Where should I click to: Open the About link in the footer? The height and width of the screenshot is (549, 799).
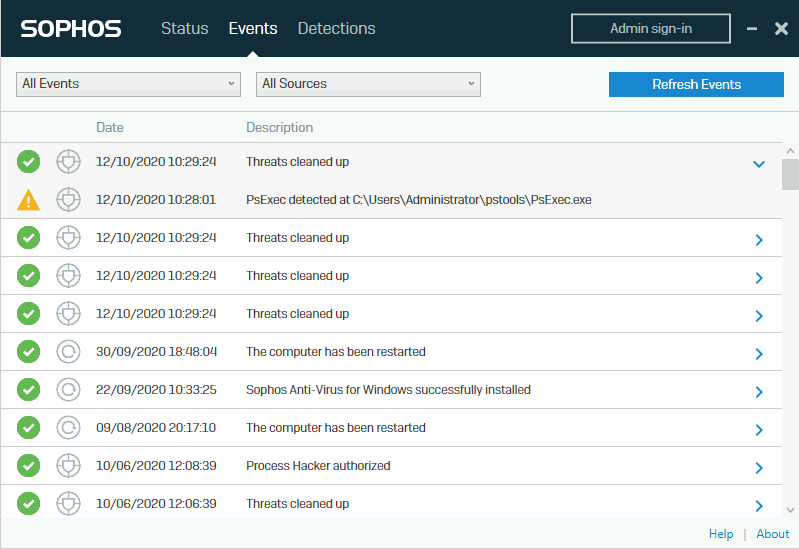(x=772, y=534)
